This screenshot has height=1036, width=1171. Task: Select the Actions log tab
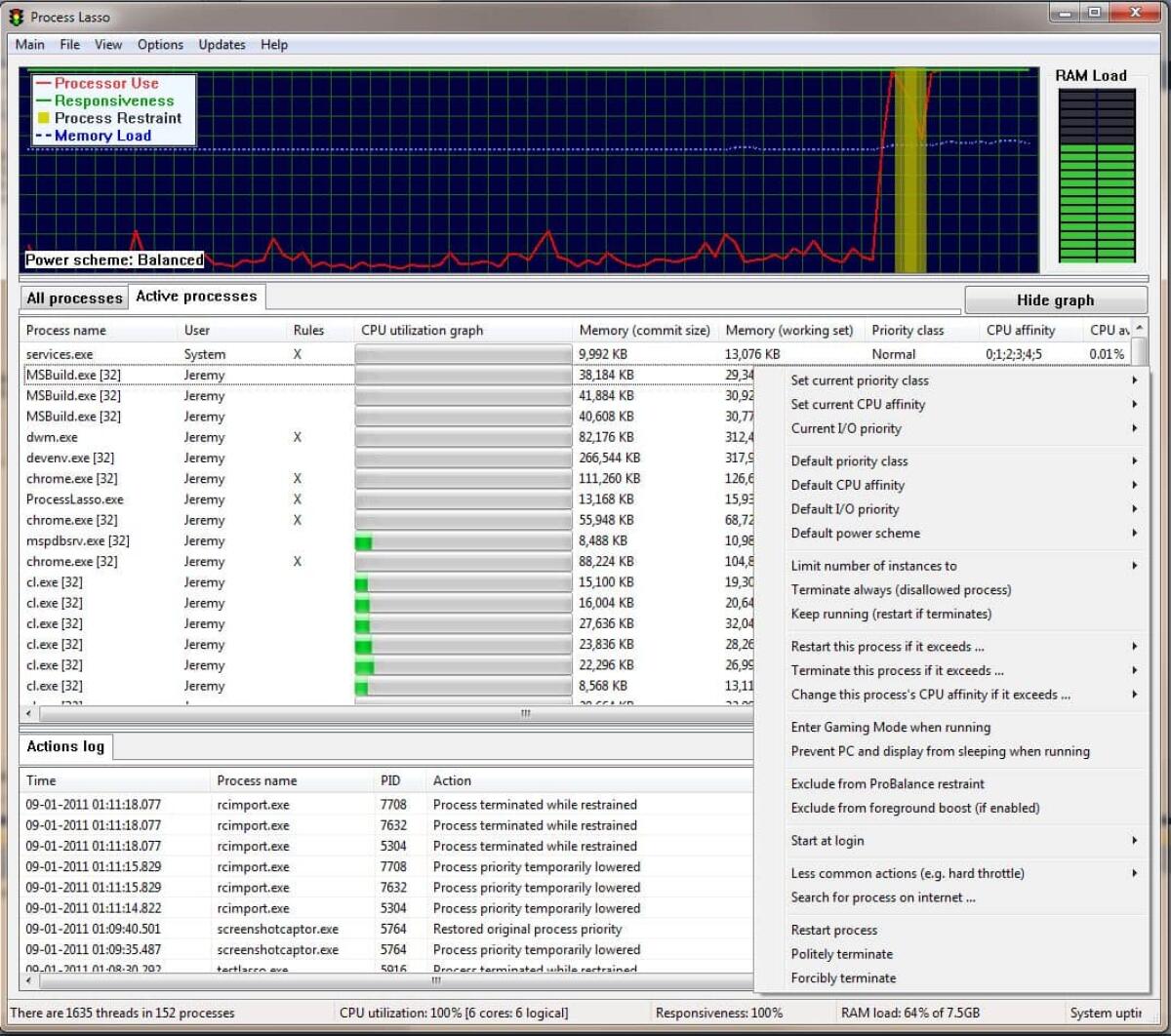point(63,746)
